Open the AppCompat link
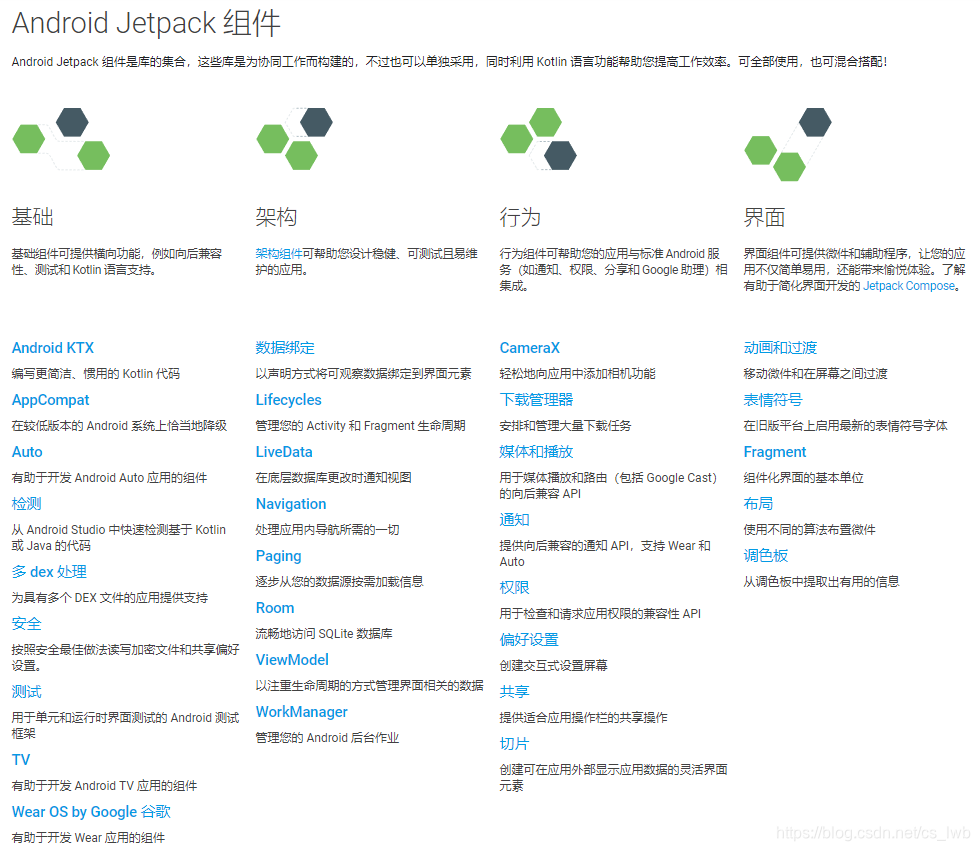980x851 pixels. (51, 400)
